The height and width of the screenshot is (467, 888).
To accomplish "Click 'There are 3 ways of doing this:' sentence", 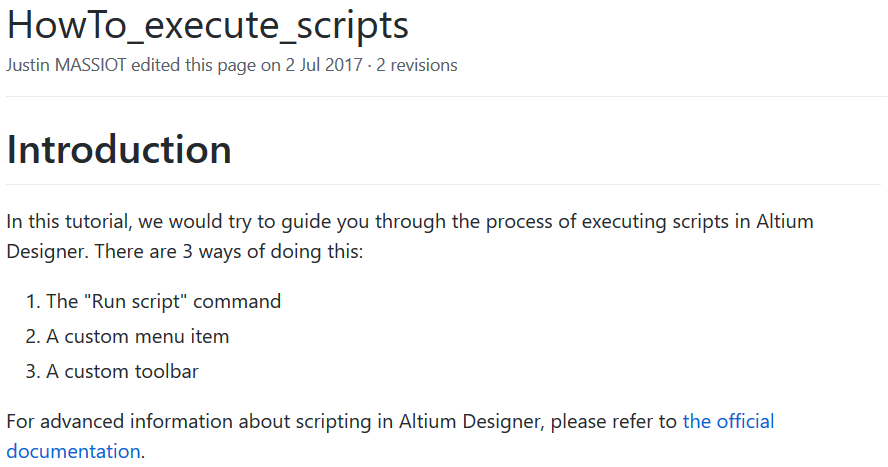I will coord(229,251).
